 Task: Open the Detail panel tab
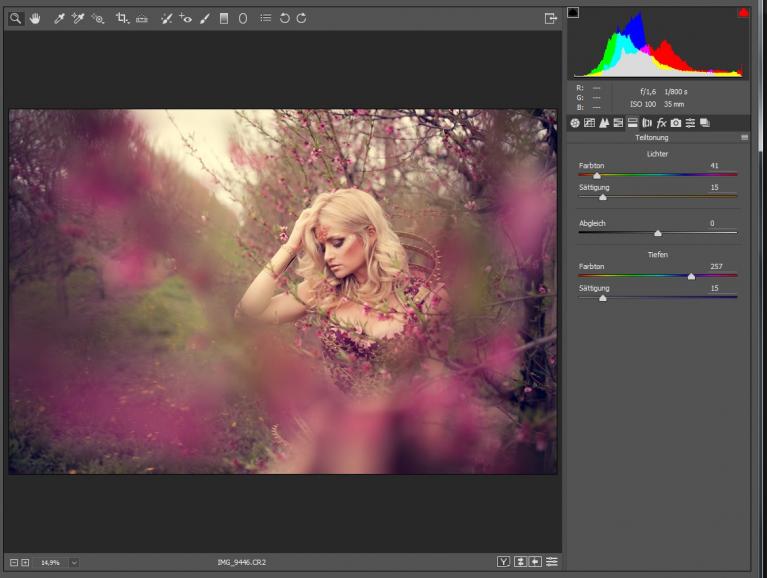604,123
